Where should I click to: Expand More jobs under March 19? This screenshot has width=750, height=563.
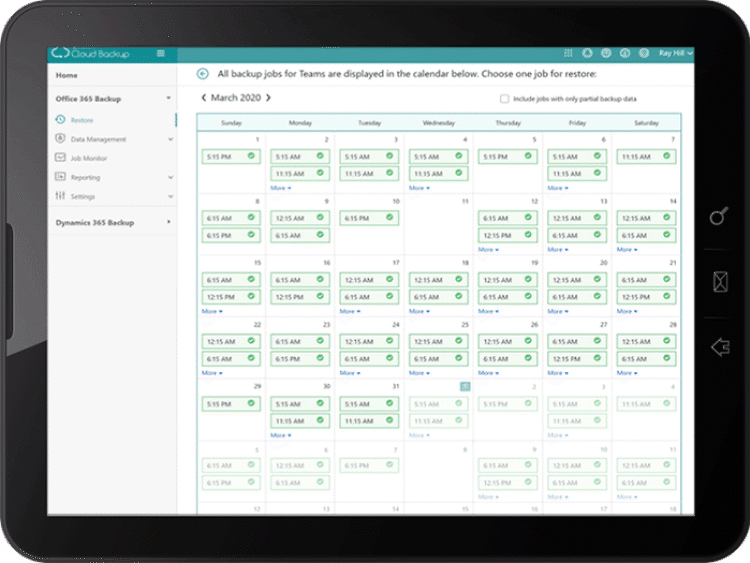pyautogui.click(x=488, y=311)
